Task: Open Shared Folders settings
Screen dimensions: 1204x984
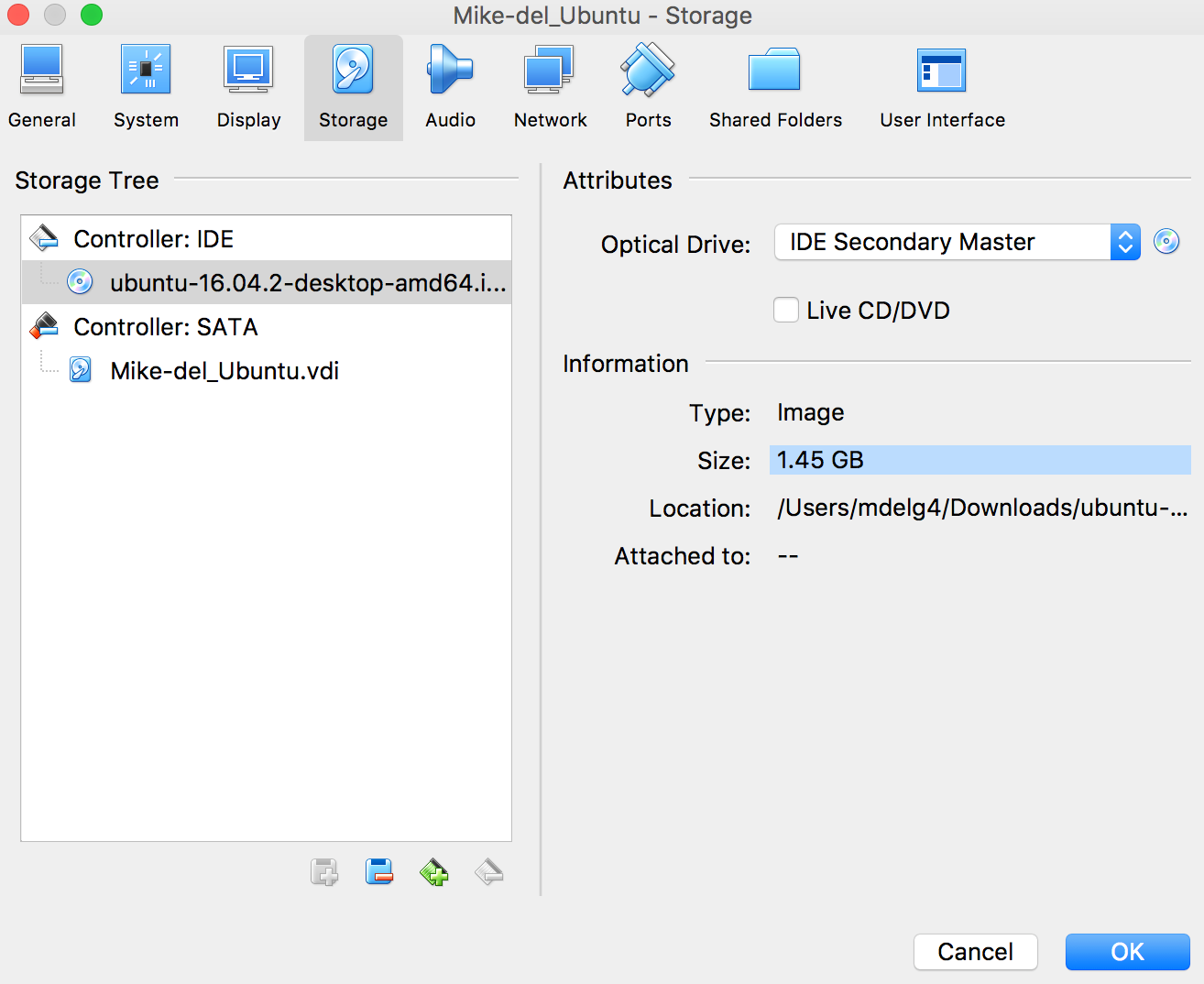Action: point(774,87)
